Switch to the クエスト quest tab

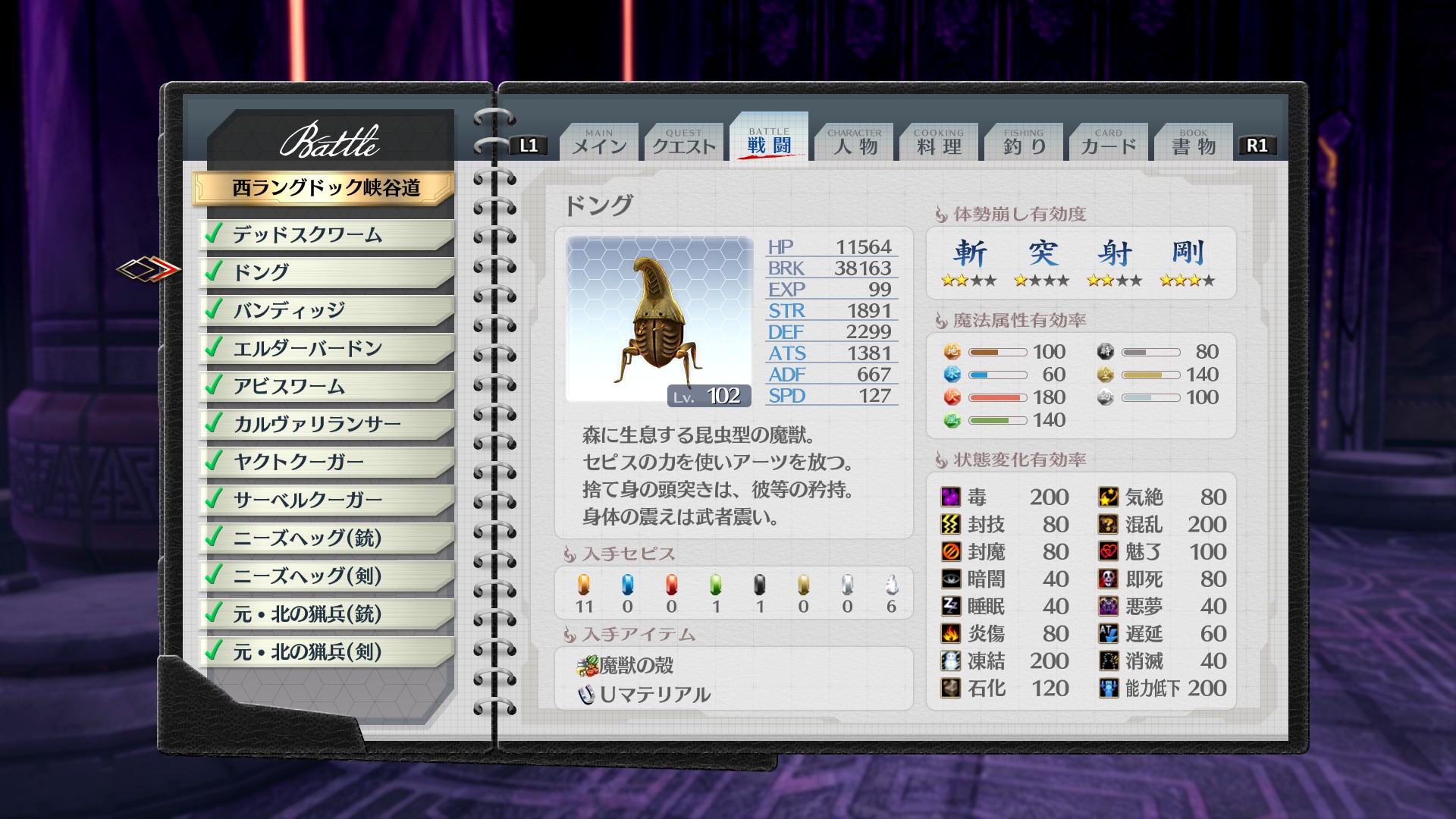[x=684, y=143]
